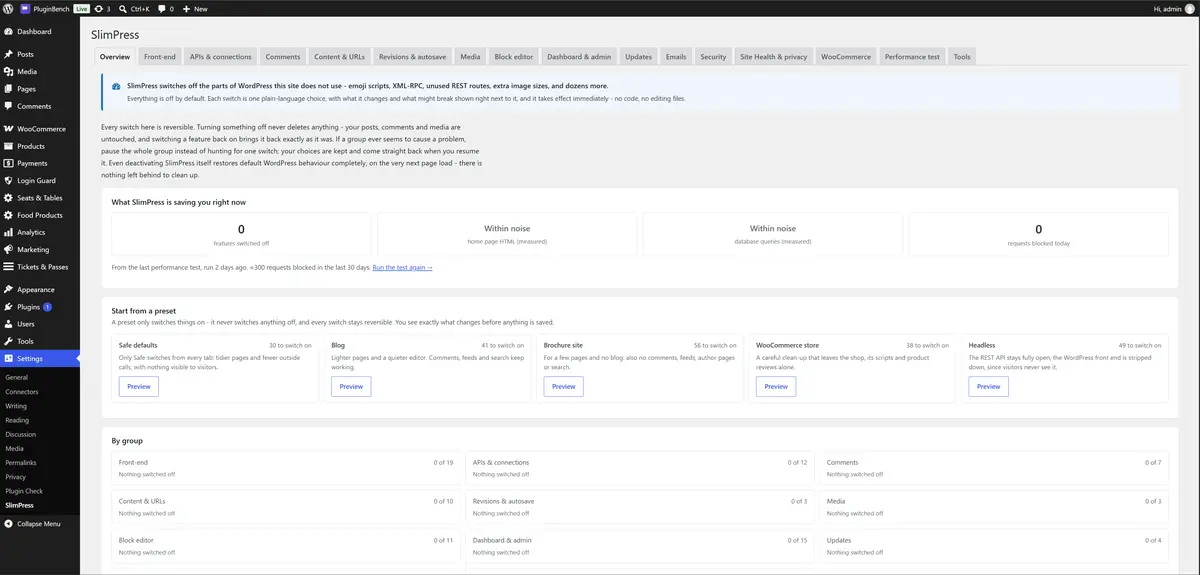Screen dimensions: 1200x575
Task: Open the Tickets & Passes icon
Action: (8, 267)
